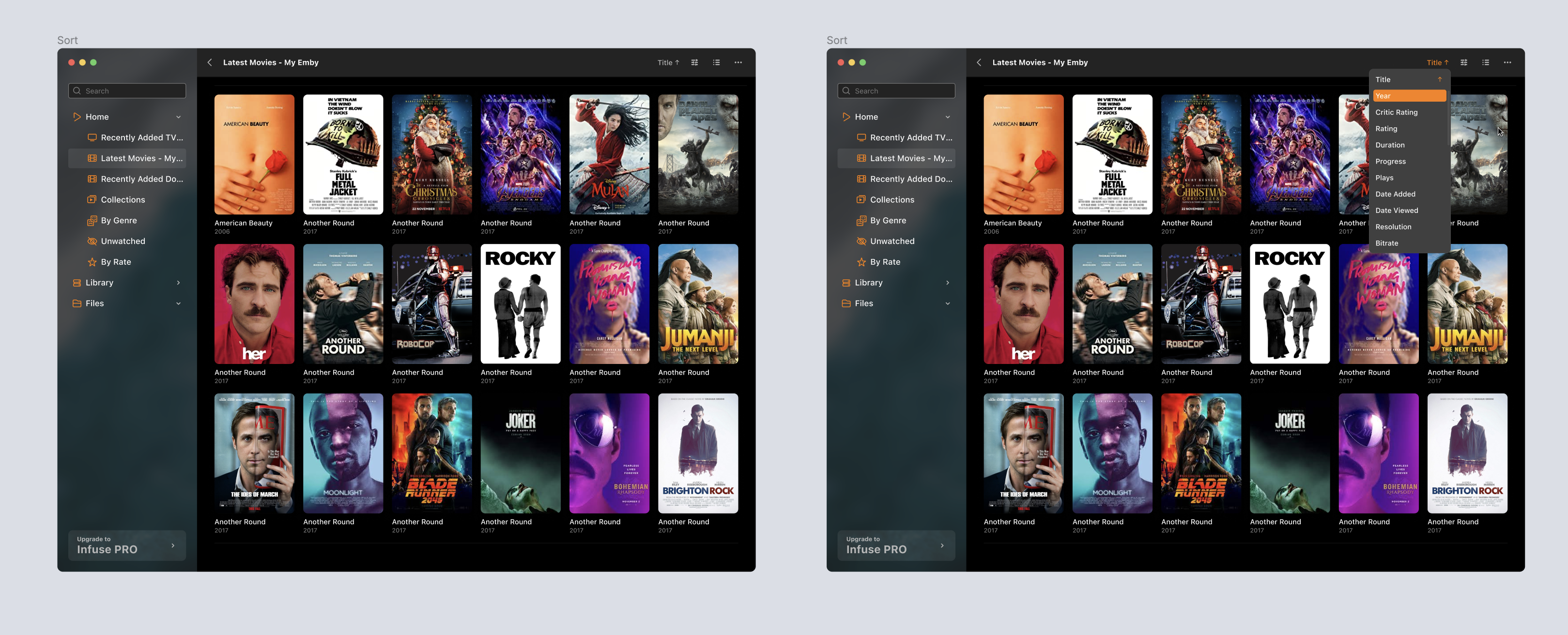
Task: Choose Date Added from the sort menu
Action: coord(1395,194)
